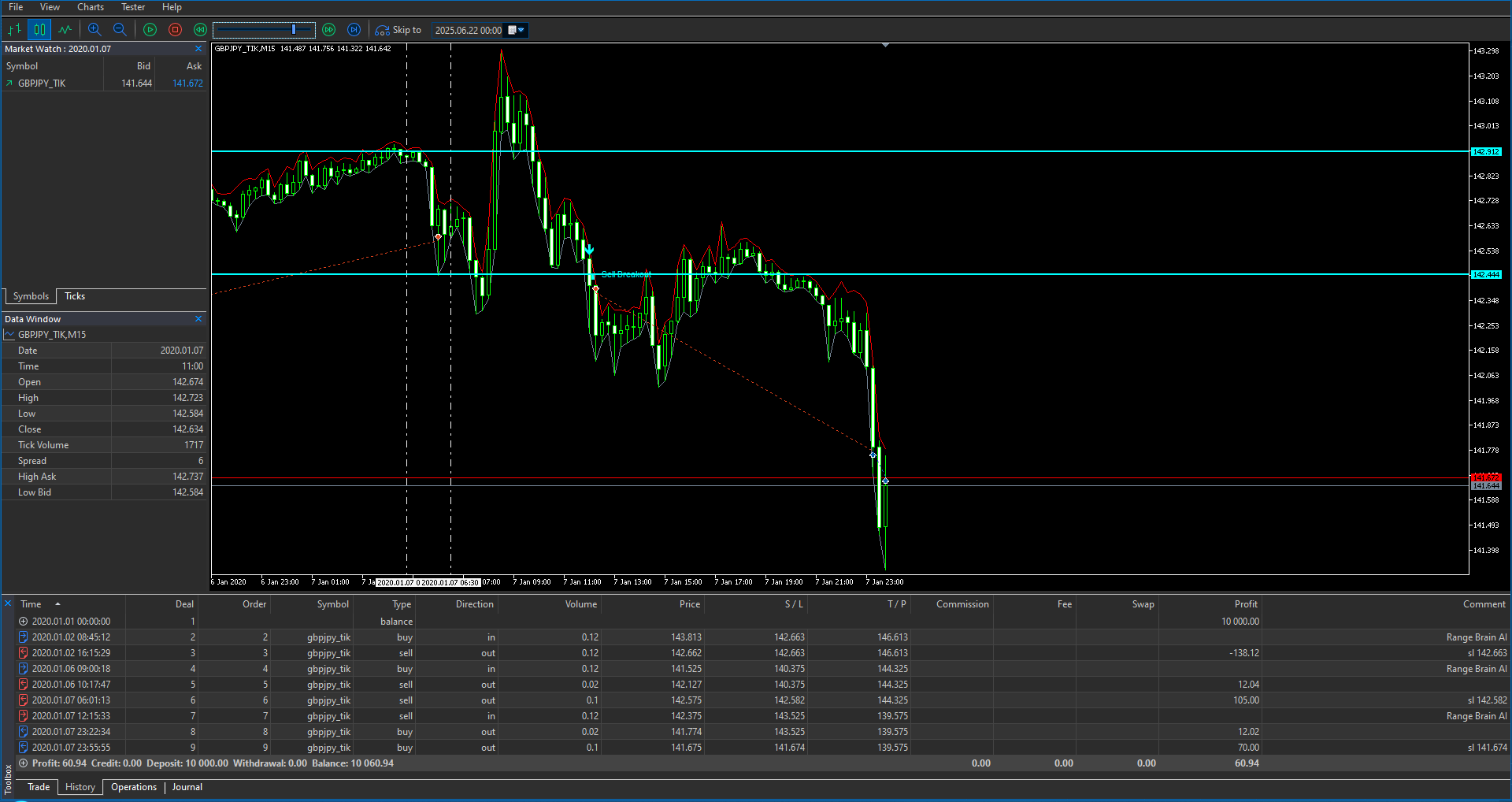This screenshot has width=1512, height=802.
Task: Stop the strategy test
Action: coord(175,30)
